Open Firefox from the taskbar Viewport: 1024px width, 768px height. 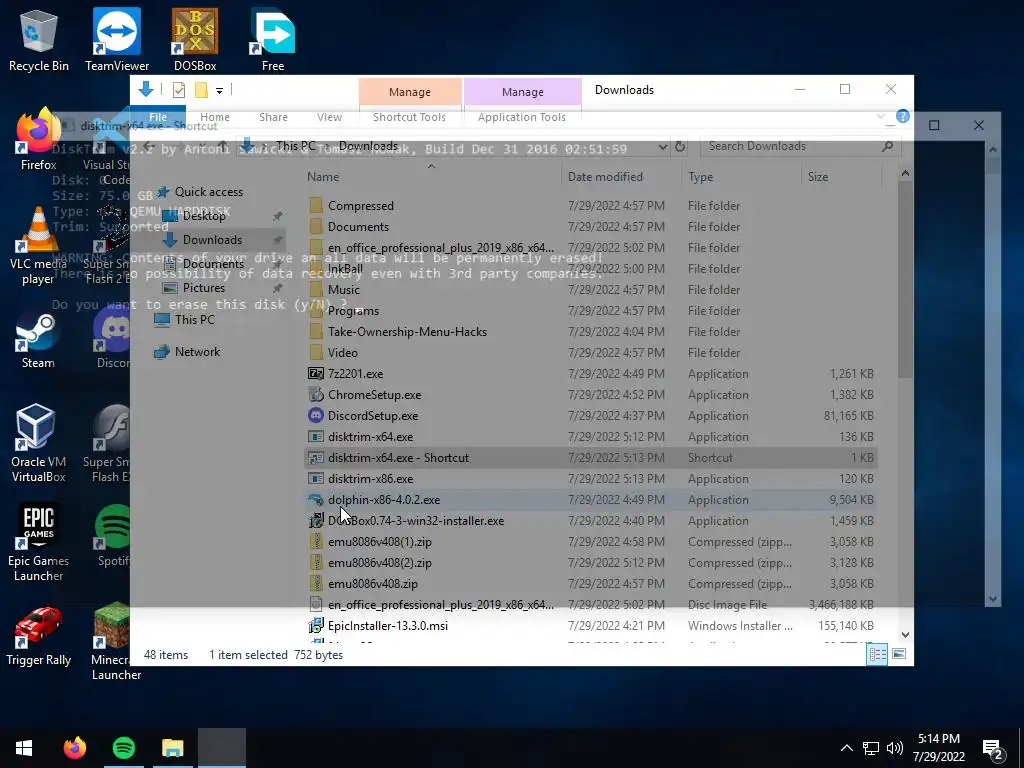(74, 748)
